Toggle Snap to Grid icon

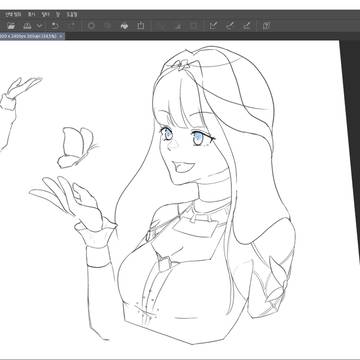(x=247, y=26)
